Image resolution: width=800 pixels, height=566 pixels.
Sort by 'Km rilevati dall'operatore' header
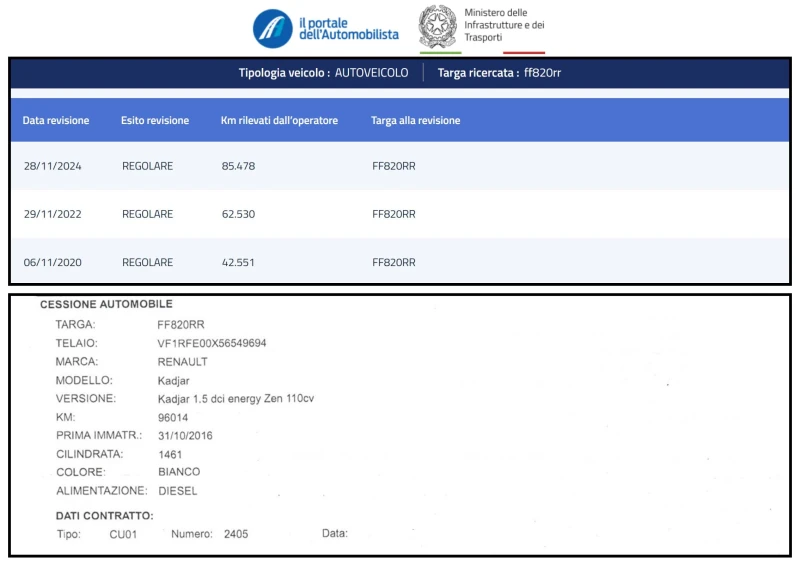pyautogui.click(x=279, y=120)
